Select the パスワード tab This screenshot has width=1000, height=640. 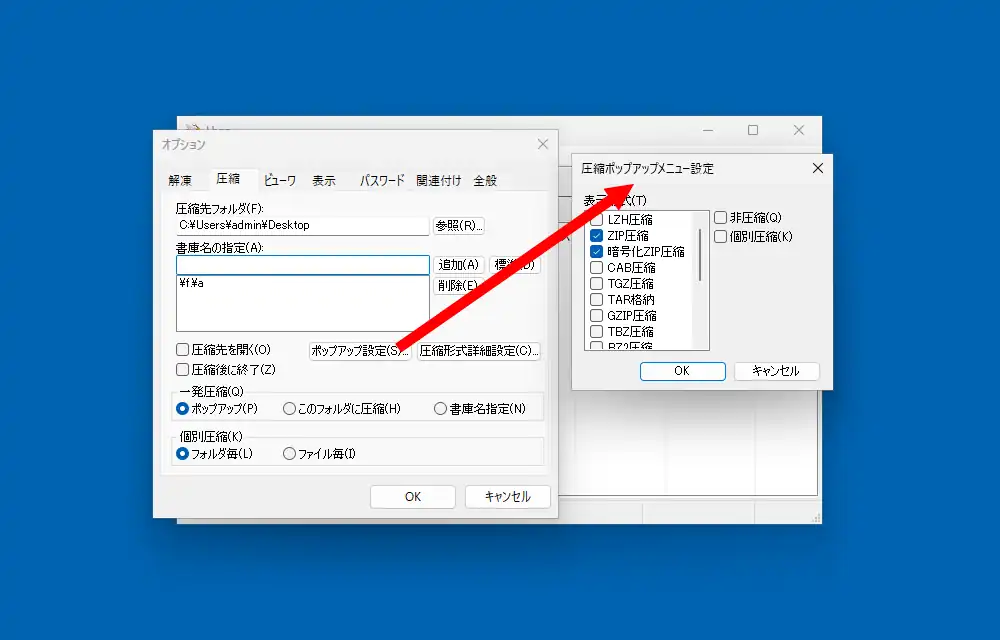(382, 181)
